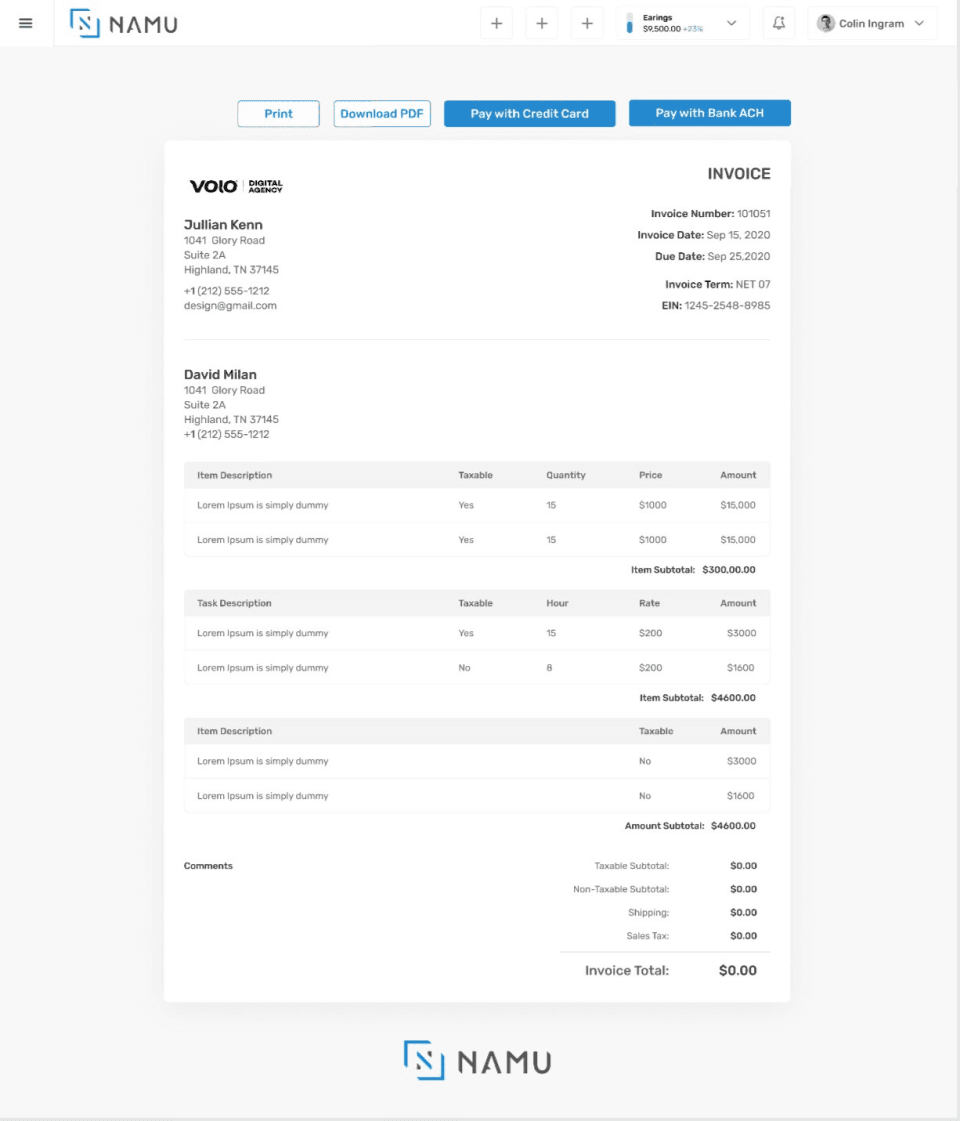Click Colin Ingram's avatar picture

coord(826,24)
